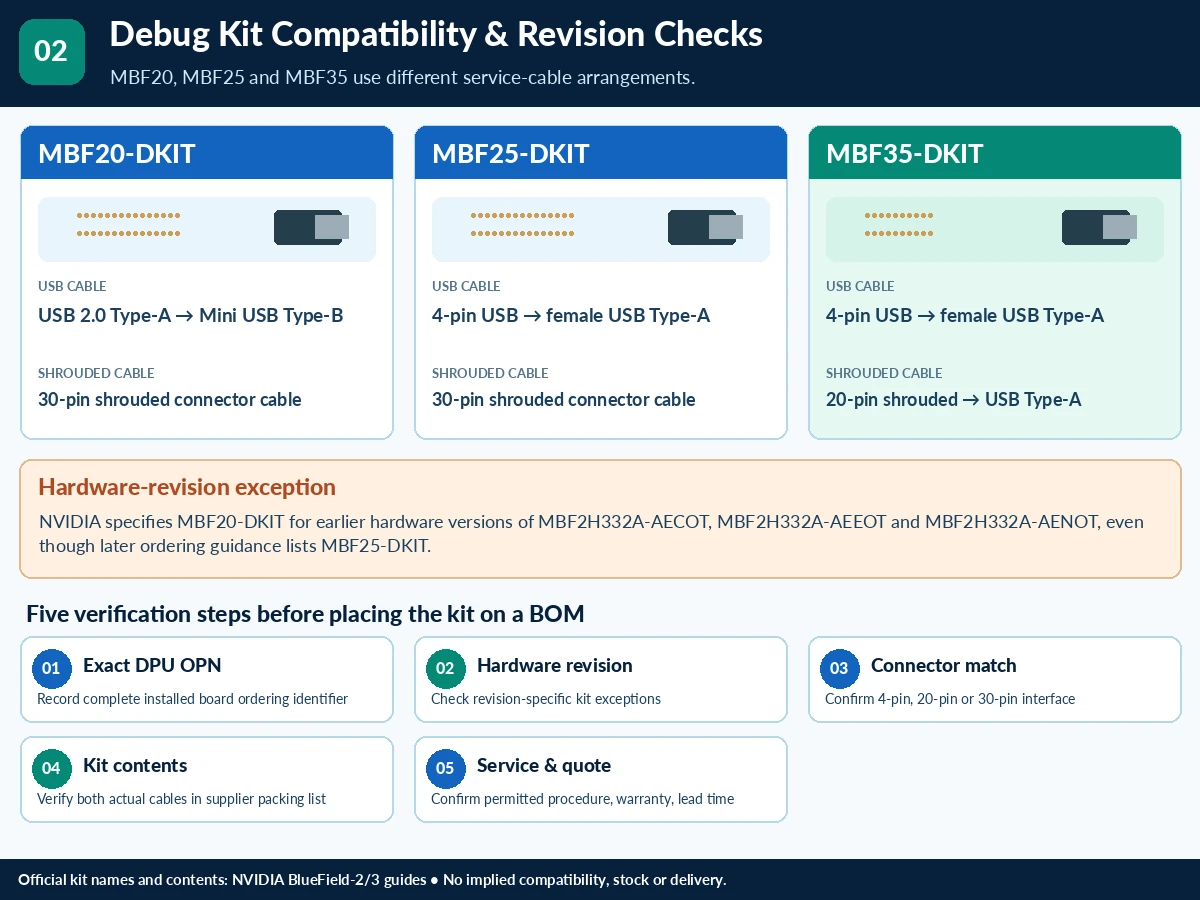Click '4-pin USB → female USB Type-A' in MBF25-DKIT card
The height and width of the screenshot is (900, 1200).
coord(571,316)
